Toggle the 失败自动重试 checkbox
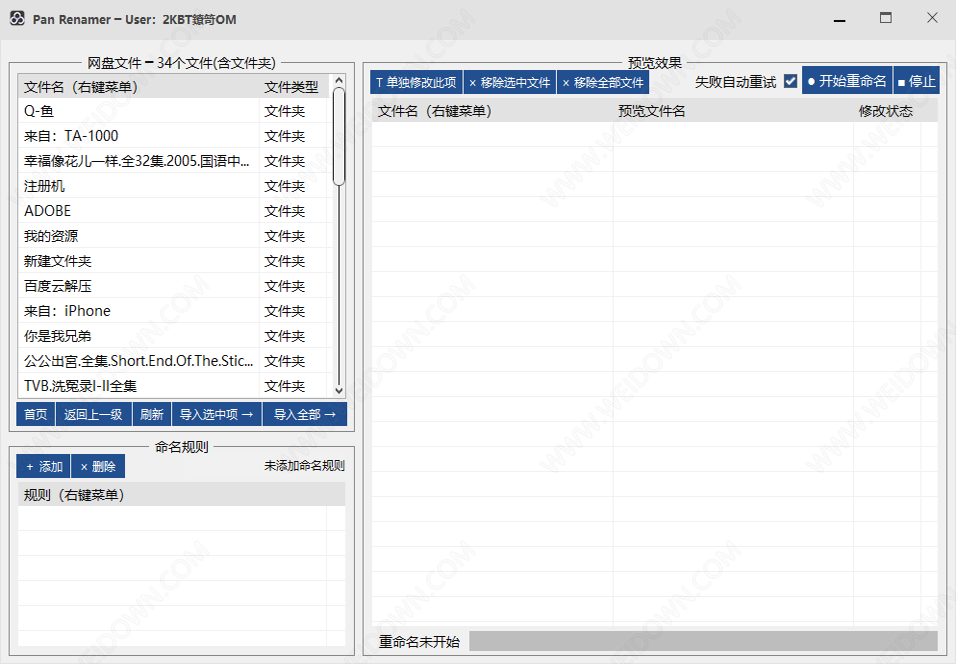 [x=790, y=81]
